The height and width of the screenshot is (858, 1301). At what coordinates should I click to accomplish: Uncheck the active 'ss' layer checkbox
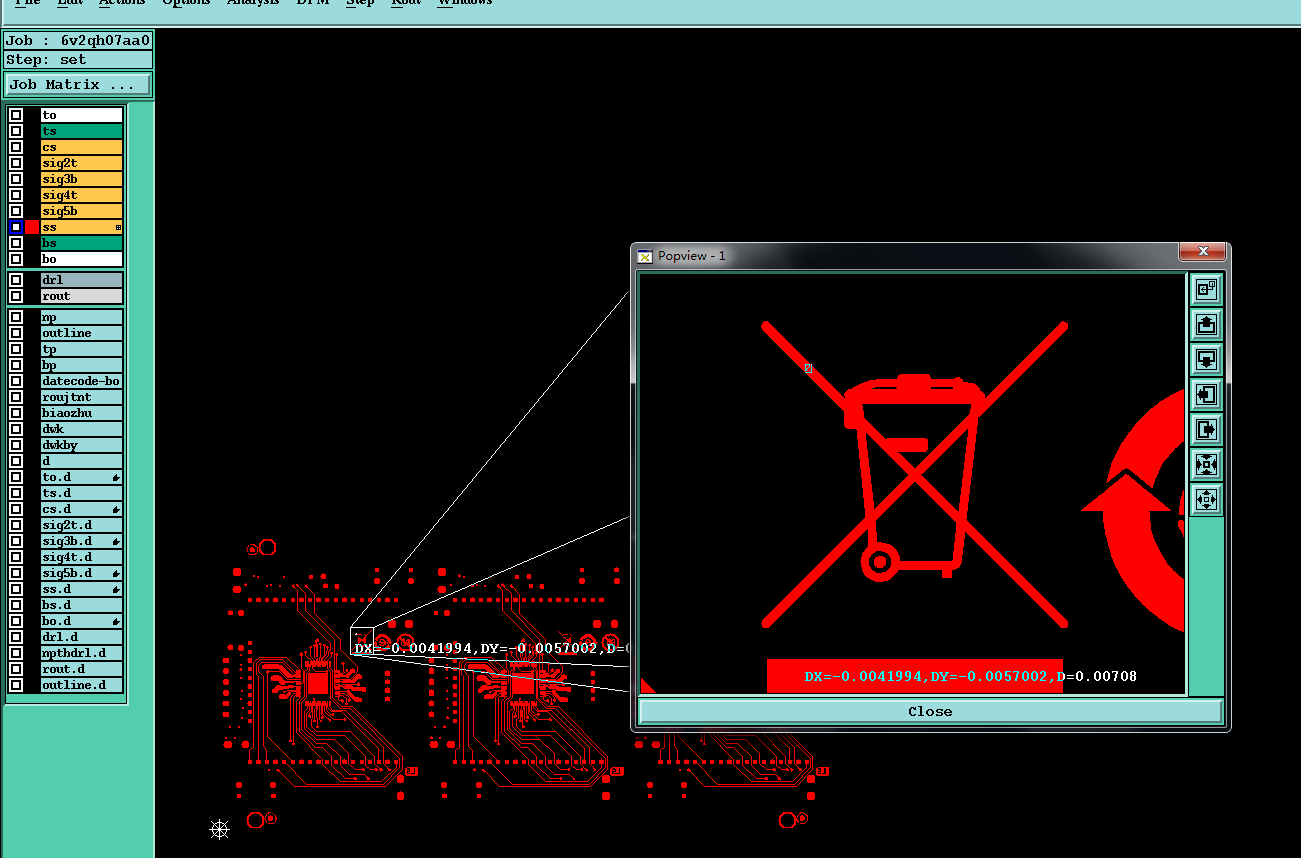click(x=16, y=227)
